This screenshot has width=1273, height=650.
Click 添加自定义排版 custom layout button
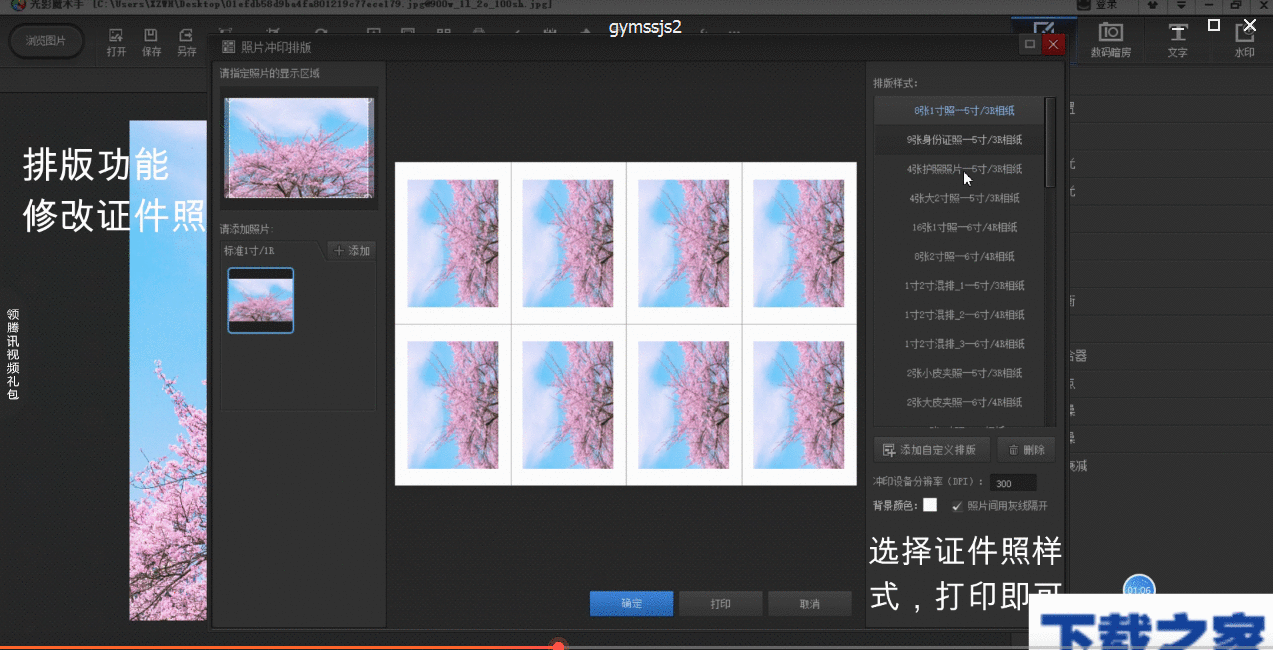click(931, 450)
